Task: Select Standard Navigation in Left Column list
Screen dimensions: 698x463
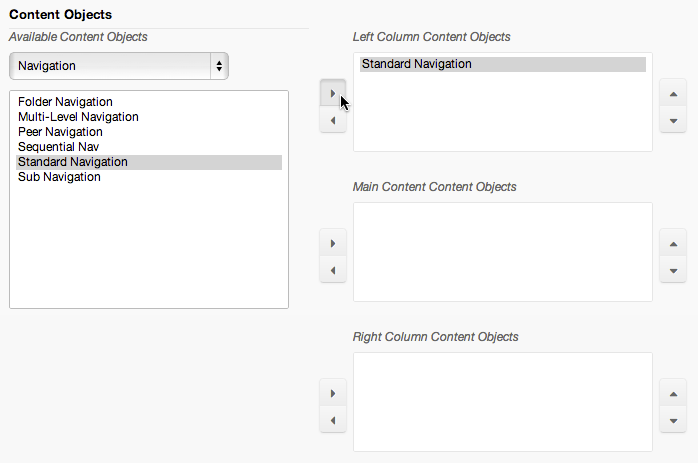Action: click(503, 64)
